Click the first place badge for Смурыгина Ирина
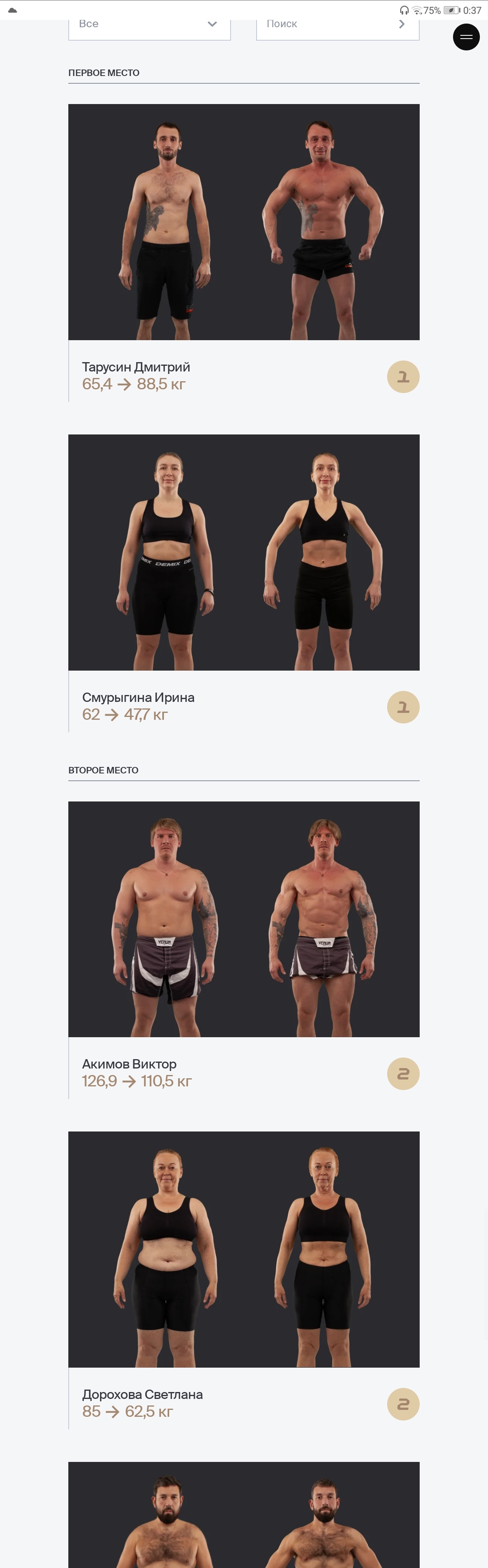Image resolution: width=488 pixels, height=1568 pixels. [x=403, y=707]
